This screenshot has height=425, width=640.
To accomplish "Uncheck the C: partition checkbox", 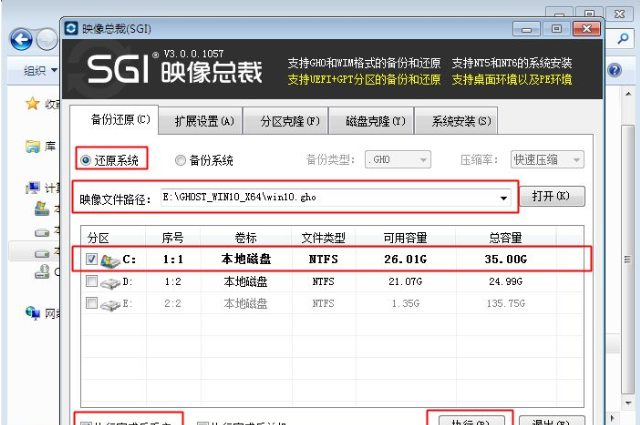I will point(92,260).
